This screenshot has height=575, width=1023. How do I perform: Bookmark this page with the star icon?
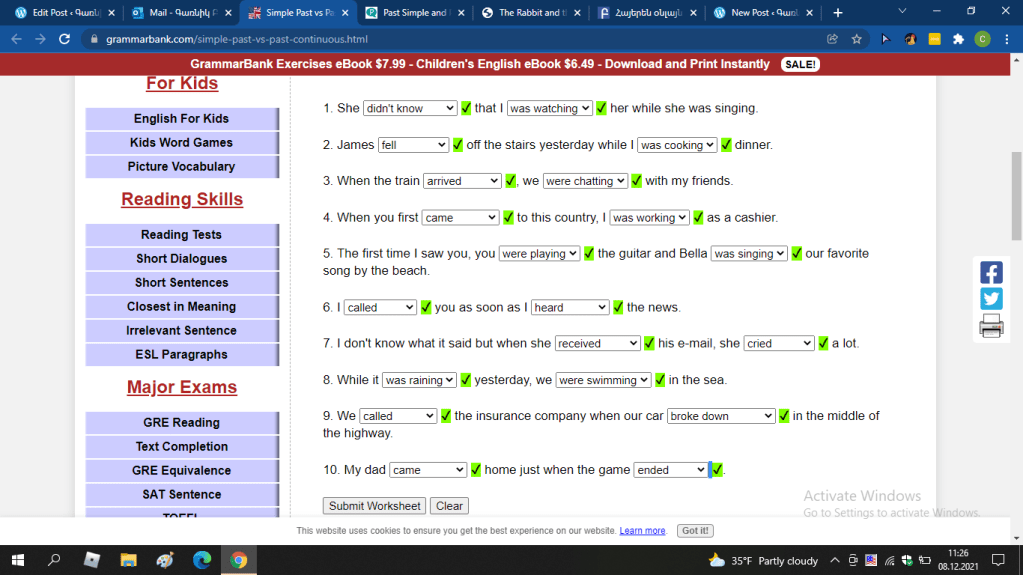click(x=857, y=39)
